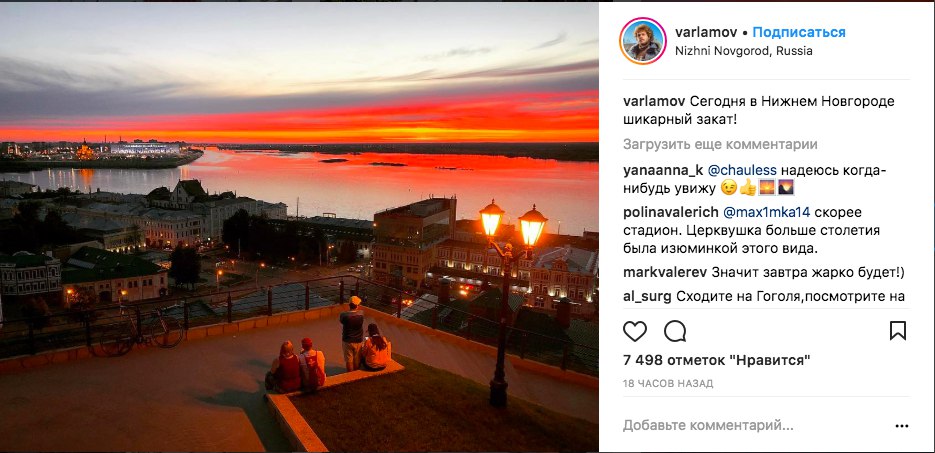Open Nizhni Novgorod, Russia location link

click(744, 51)
